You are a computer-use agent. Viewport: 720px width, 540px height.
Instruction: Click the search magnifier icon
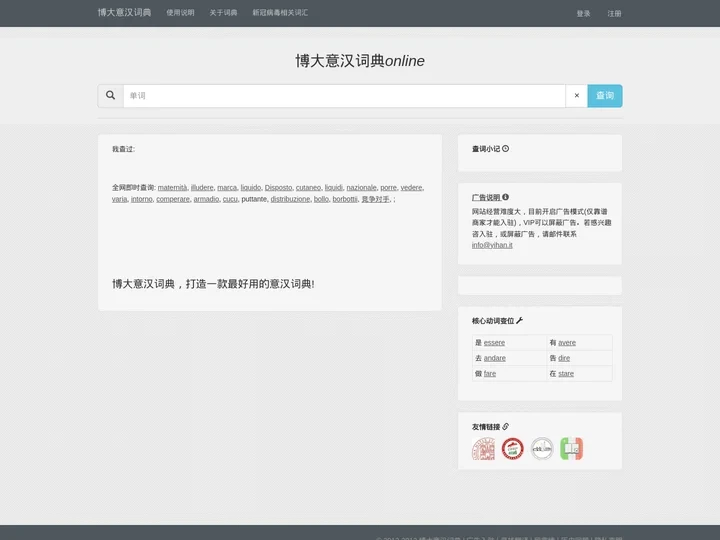point(110,96)
